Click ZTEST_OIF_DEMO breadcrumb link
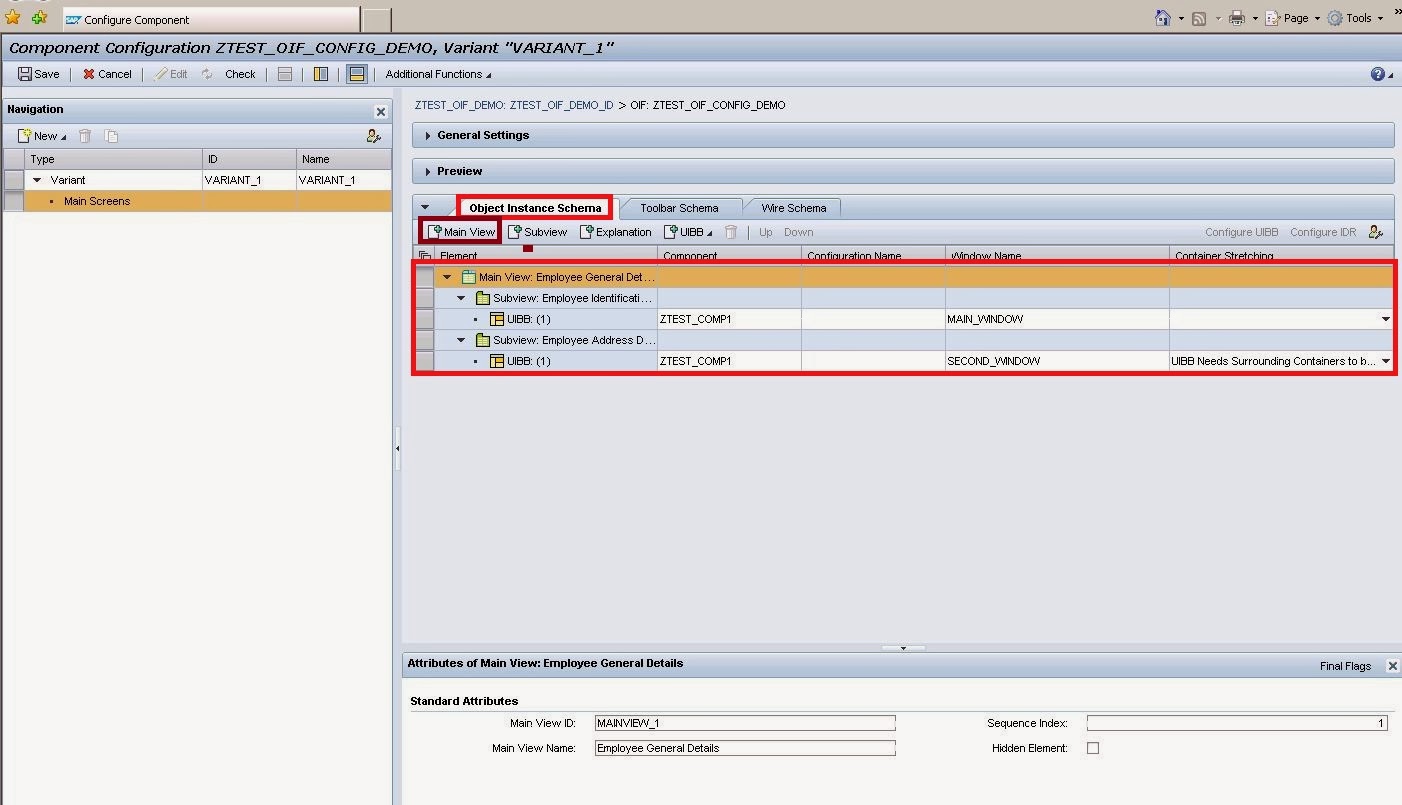The height and width of the screenshot is (805, 1402). coord(514,105)
